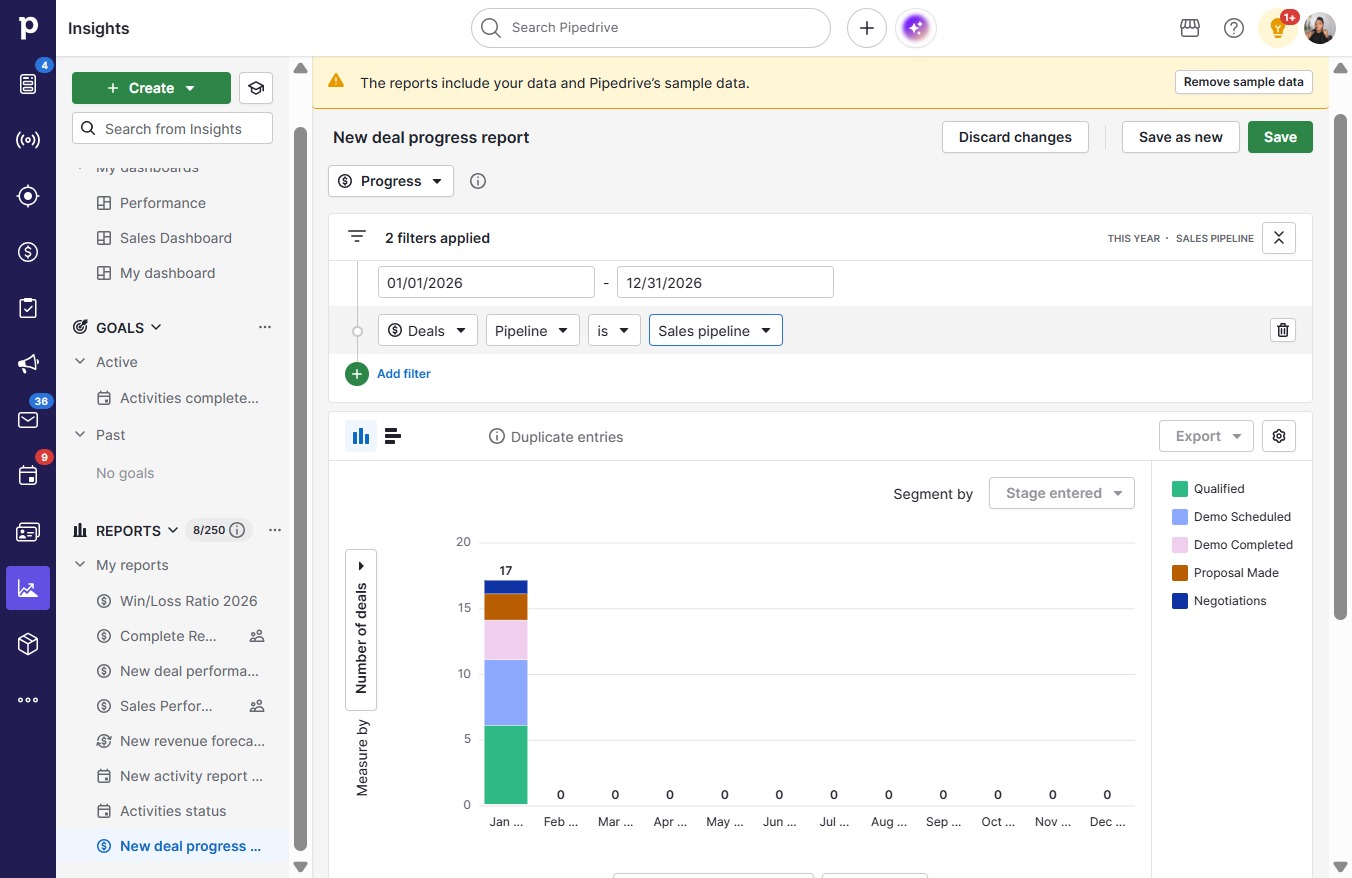Click the Negotiations legend color swatch
This screenshot has height=878, width=1352.
tap(1180, 601)
